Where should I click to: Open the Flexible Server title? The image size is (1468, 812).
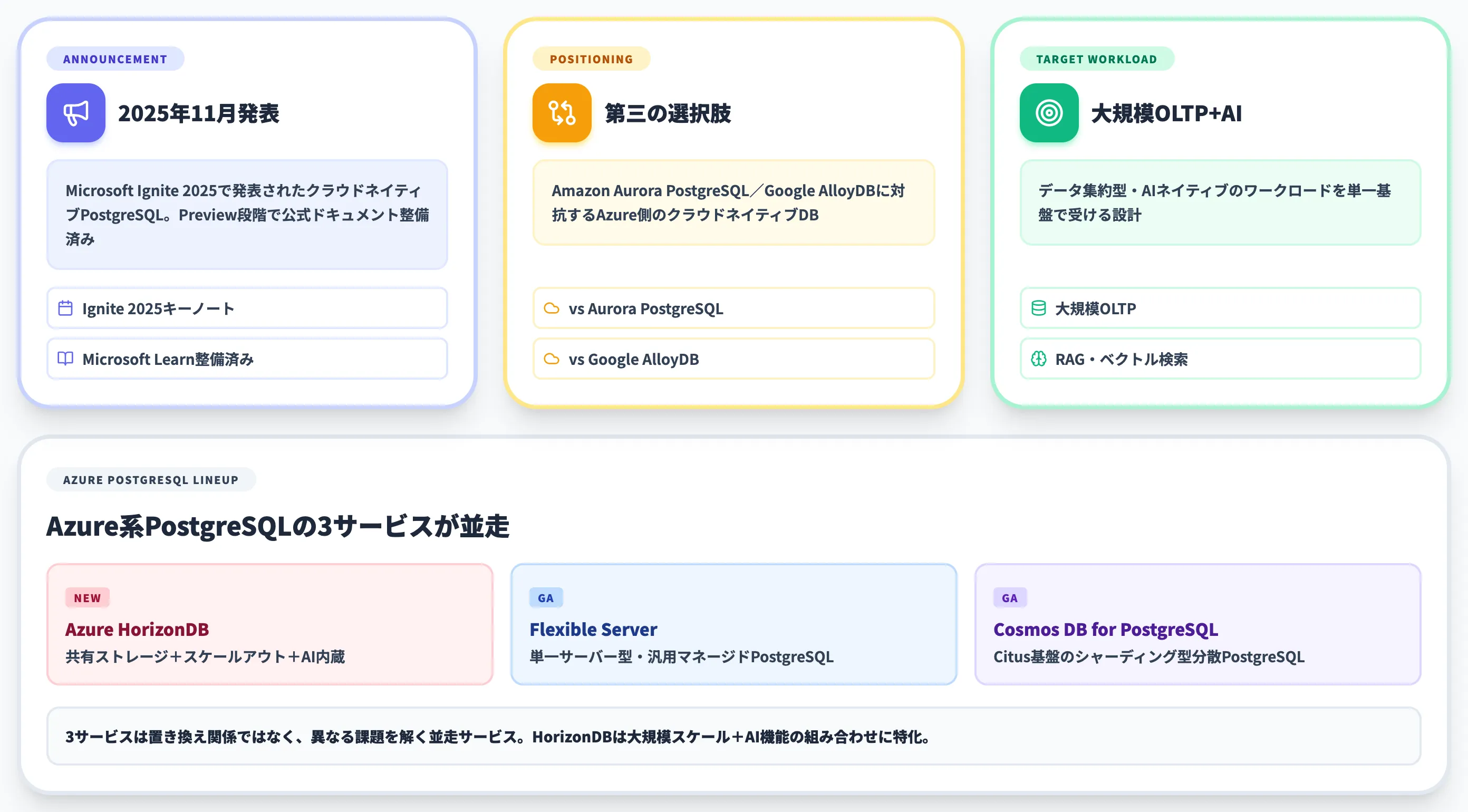(593, 629)
